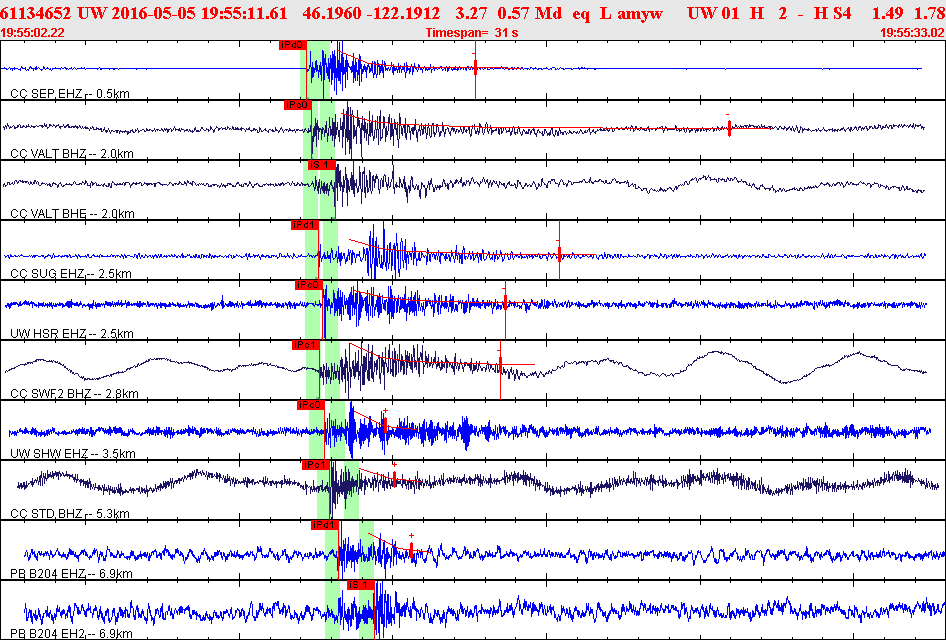Screen dimensions: 946x640
Task: Select the iPc0 pick flag on SHW EHZ trace
Action: tap(311, 405)
